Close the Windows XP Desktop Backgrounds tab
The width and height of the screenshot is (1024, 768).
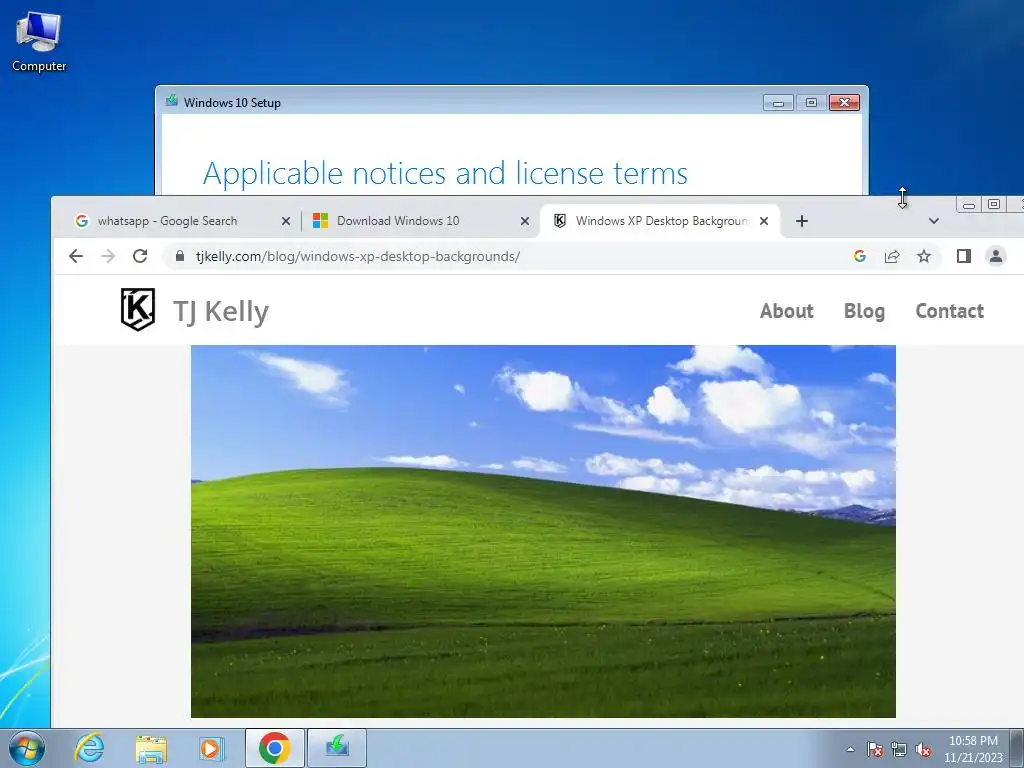click(x=763, y=221)
